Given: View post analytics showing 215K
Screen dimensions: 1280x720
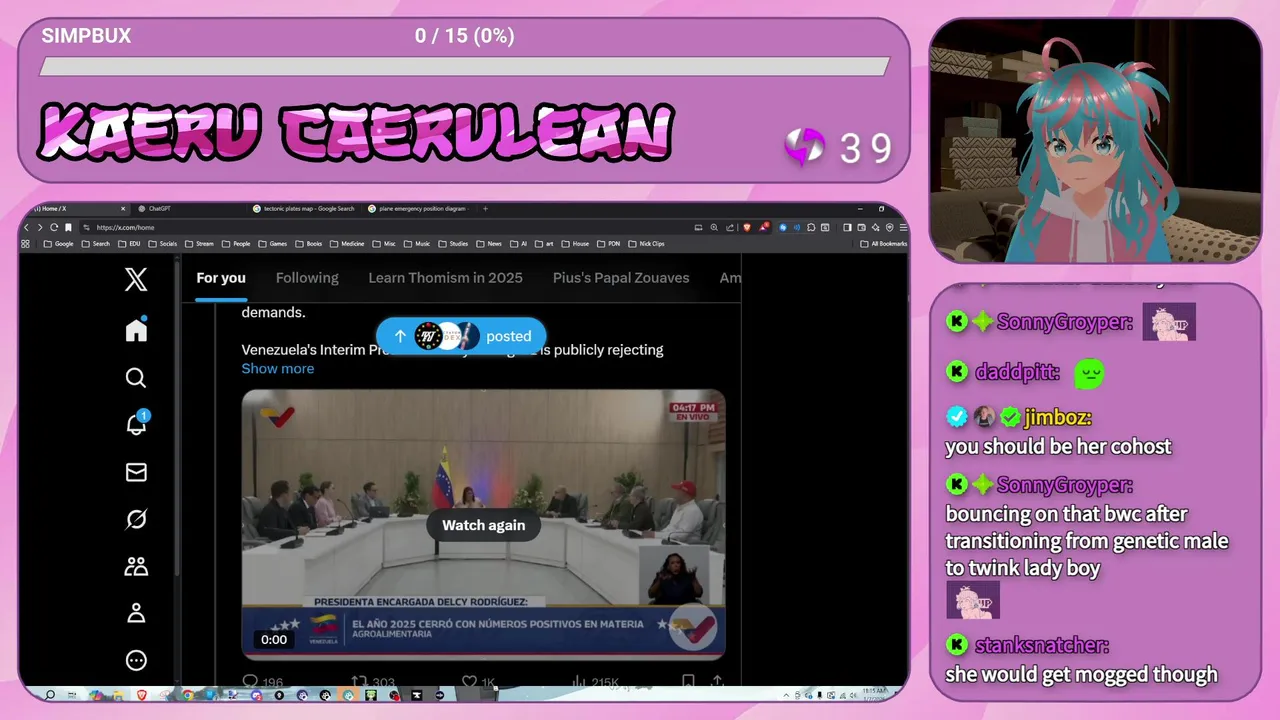Looking at the screenshot, I should coord(594,682).
